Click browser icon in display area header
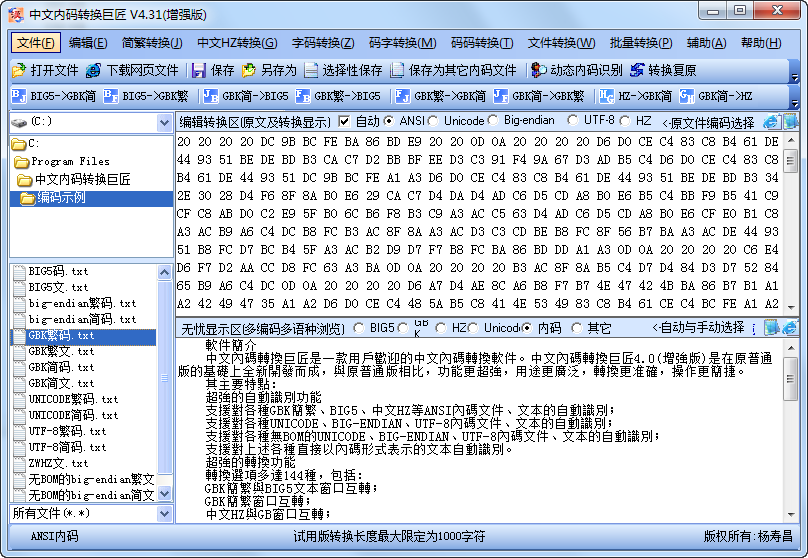 point(789,328)
